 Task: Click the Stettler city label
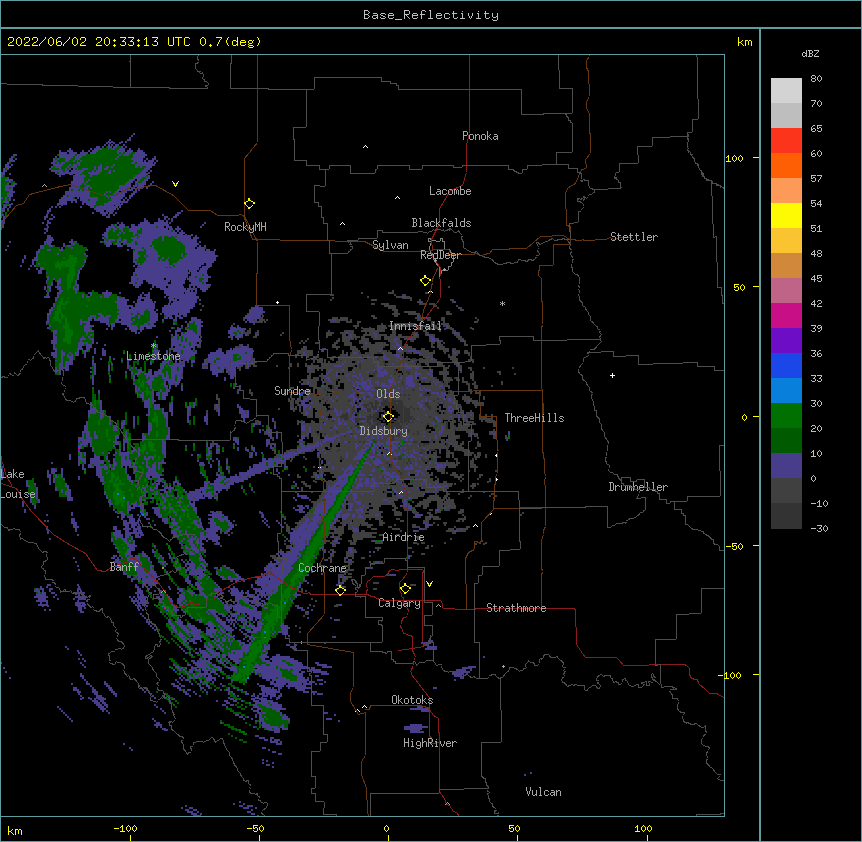click(x=634, y=237)
